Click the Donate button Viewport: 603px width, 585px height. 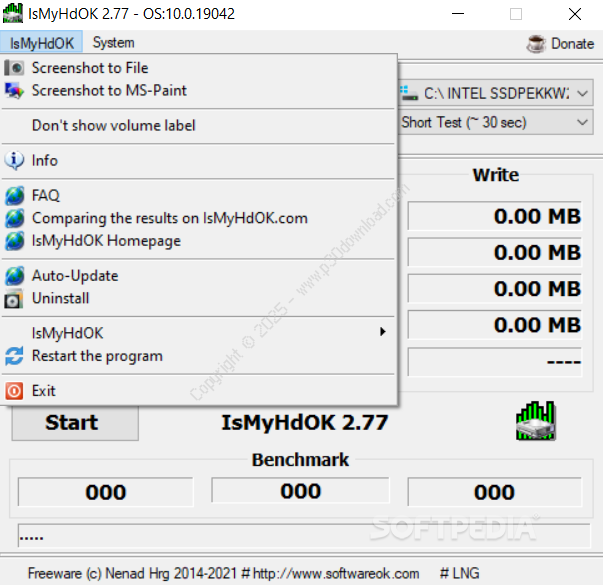[560, 43]
